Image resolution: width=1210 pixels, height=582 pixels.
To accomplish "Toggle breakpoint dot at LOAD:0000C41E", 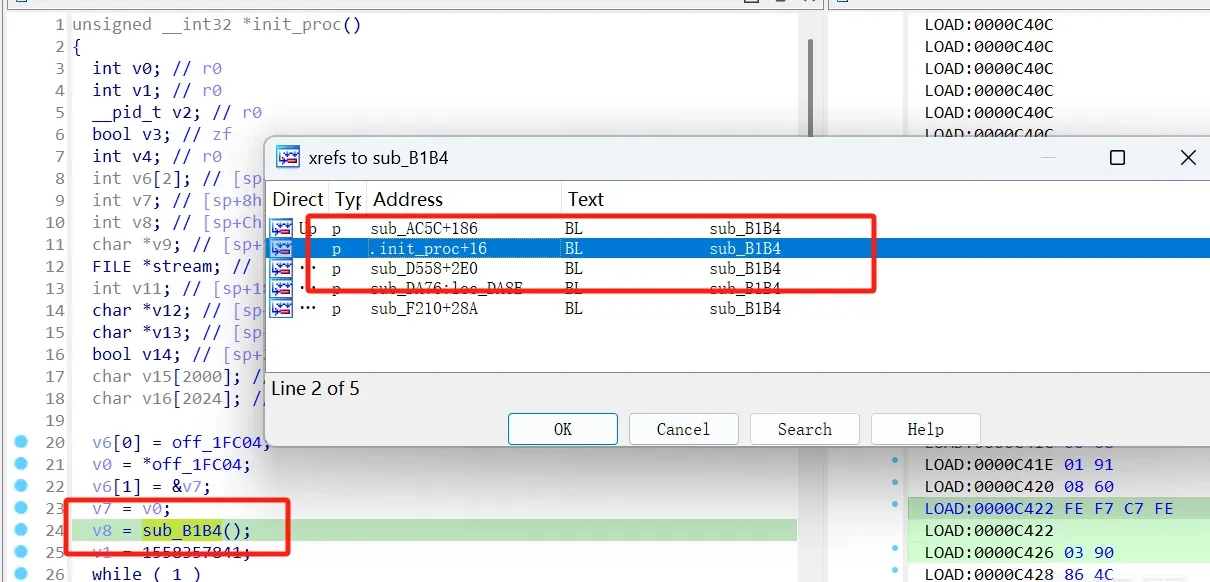I will (x=895, y=462).
